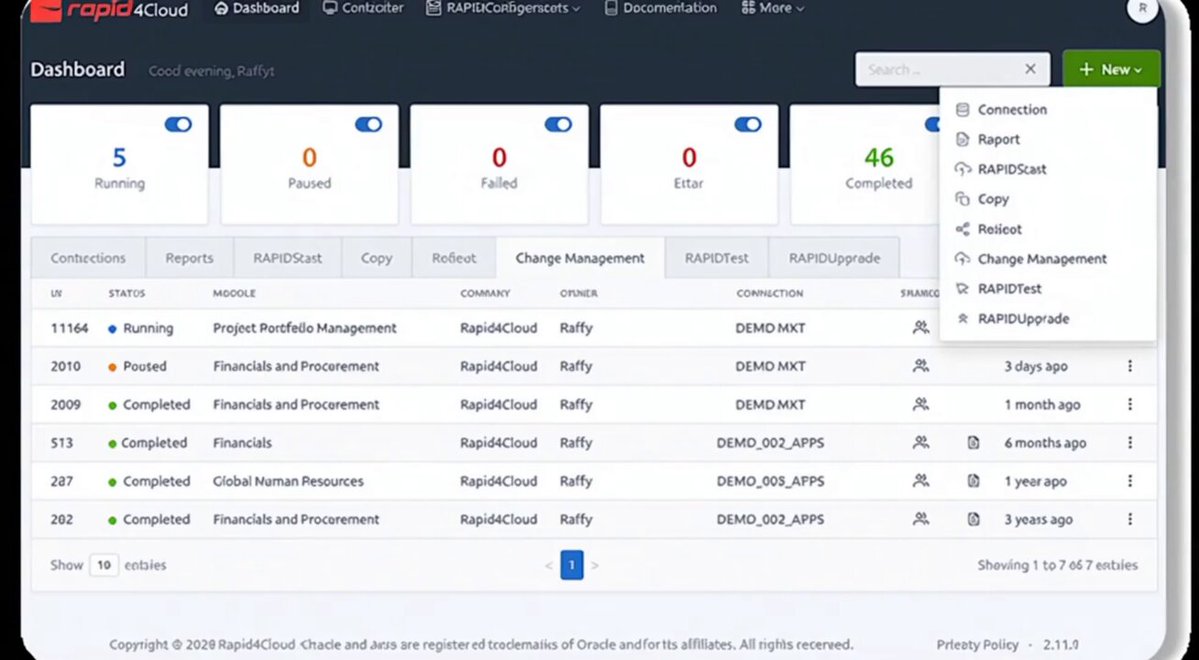Screen dimensions: 1199x660
Task: Click the Global Human Resources module cell
Action: [x=288, y=480]
